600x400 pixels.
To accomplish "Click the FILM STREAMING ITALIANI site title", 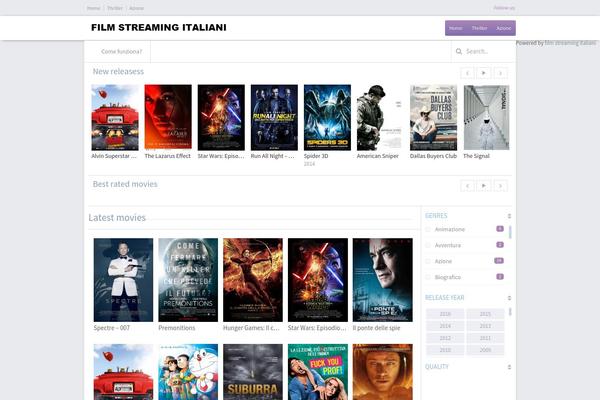I will [159, 28].
